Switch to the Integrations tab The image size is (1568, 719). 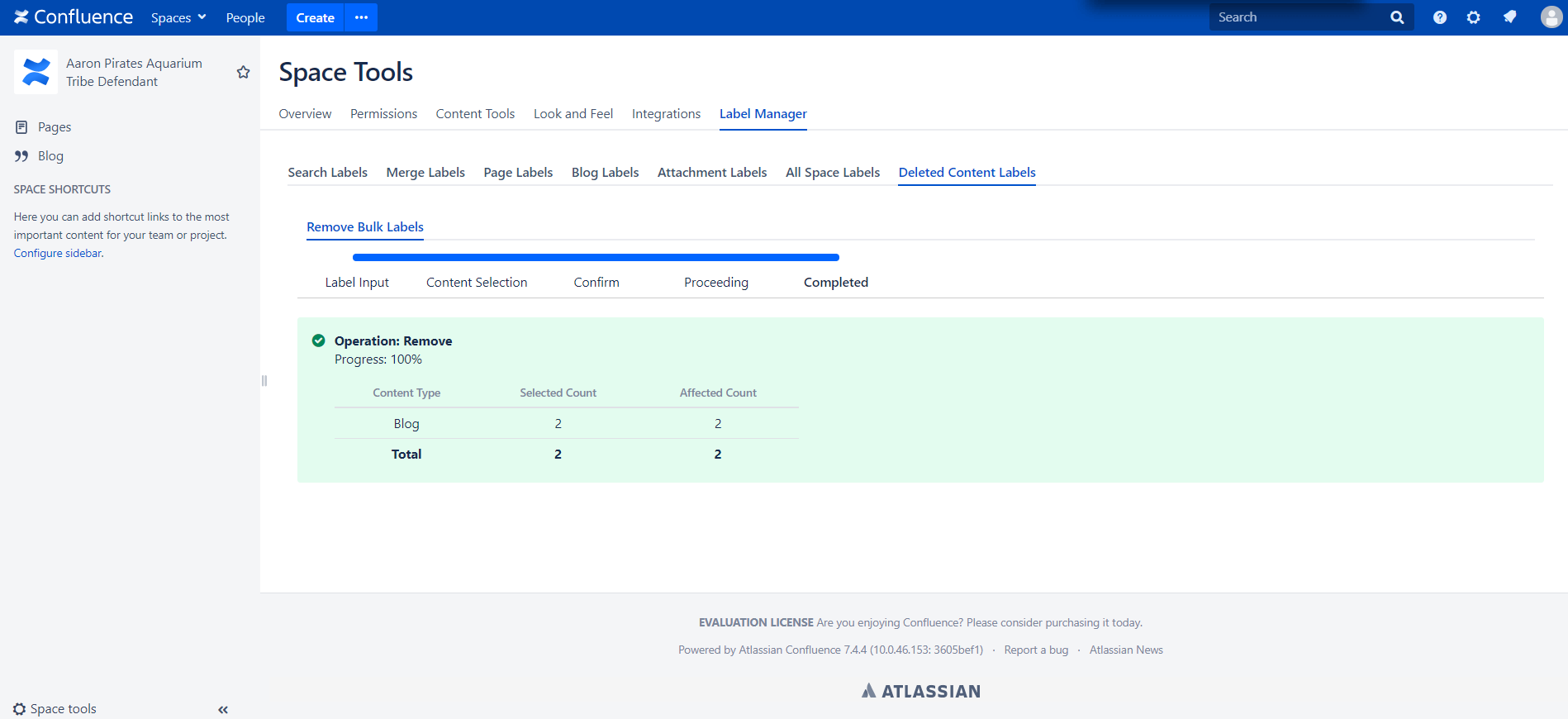click(666, 114)
